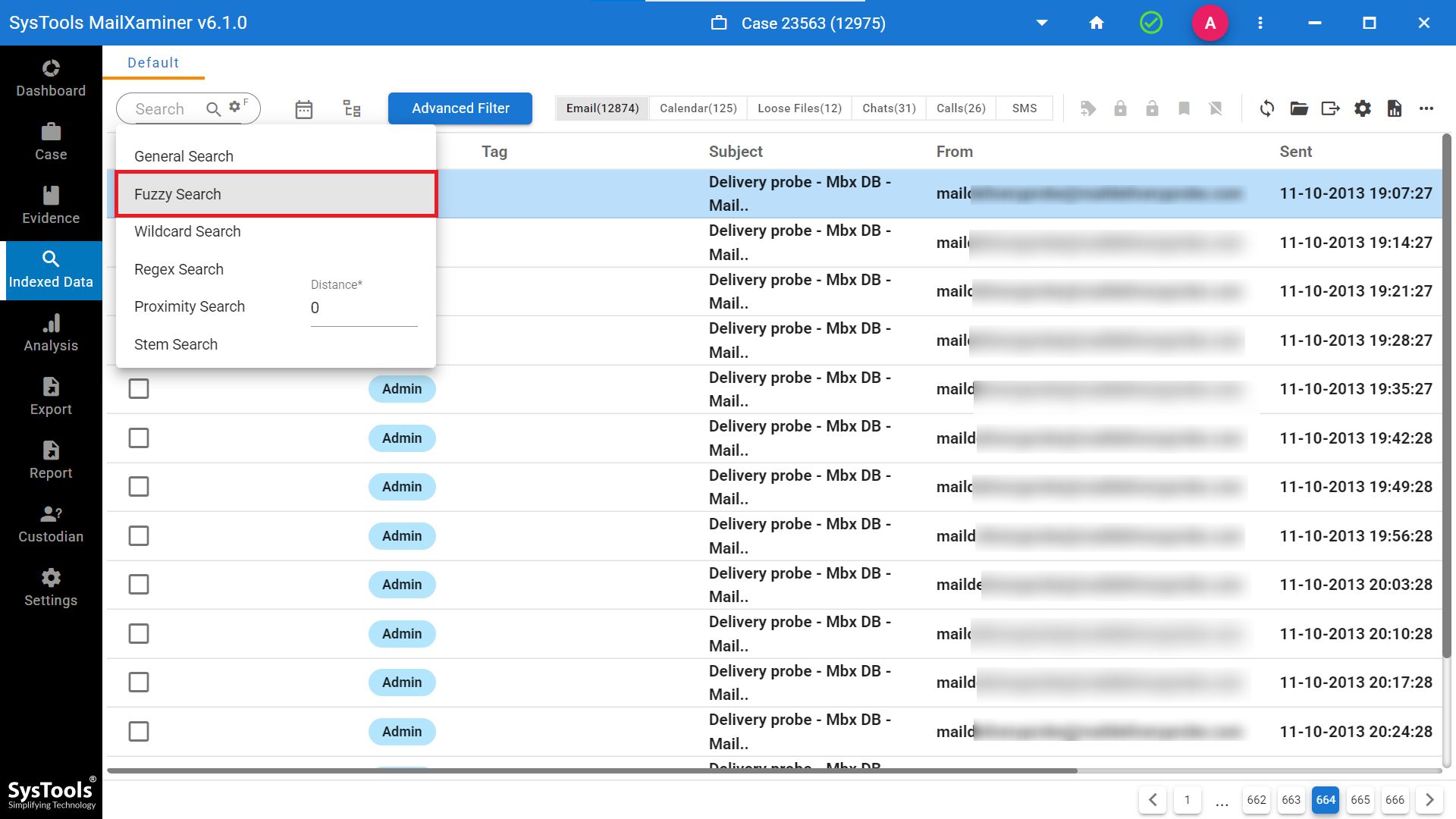The image size is (1456, 819).
Task: Click the open lock unprivilege icon
Action: [1152, 108]
